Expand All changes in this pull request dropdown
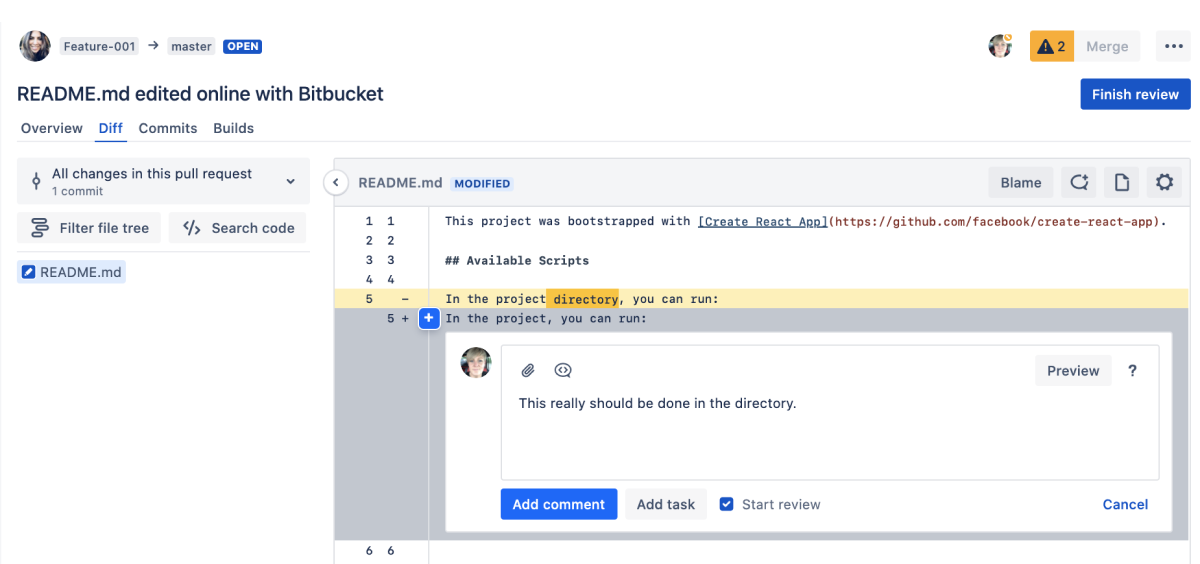Screen dimensions: 1200x564 click(x=163, y=181)
